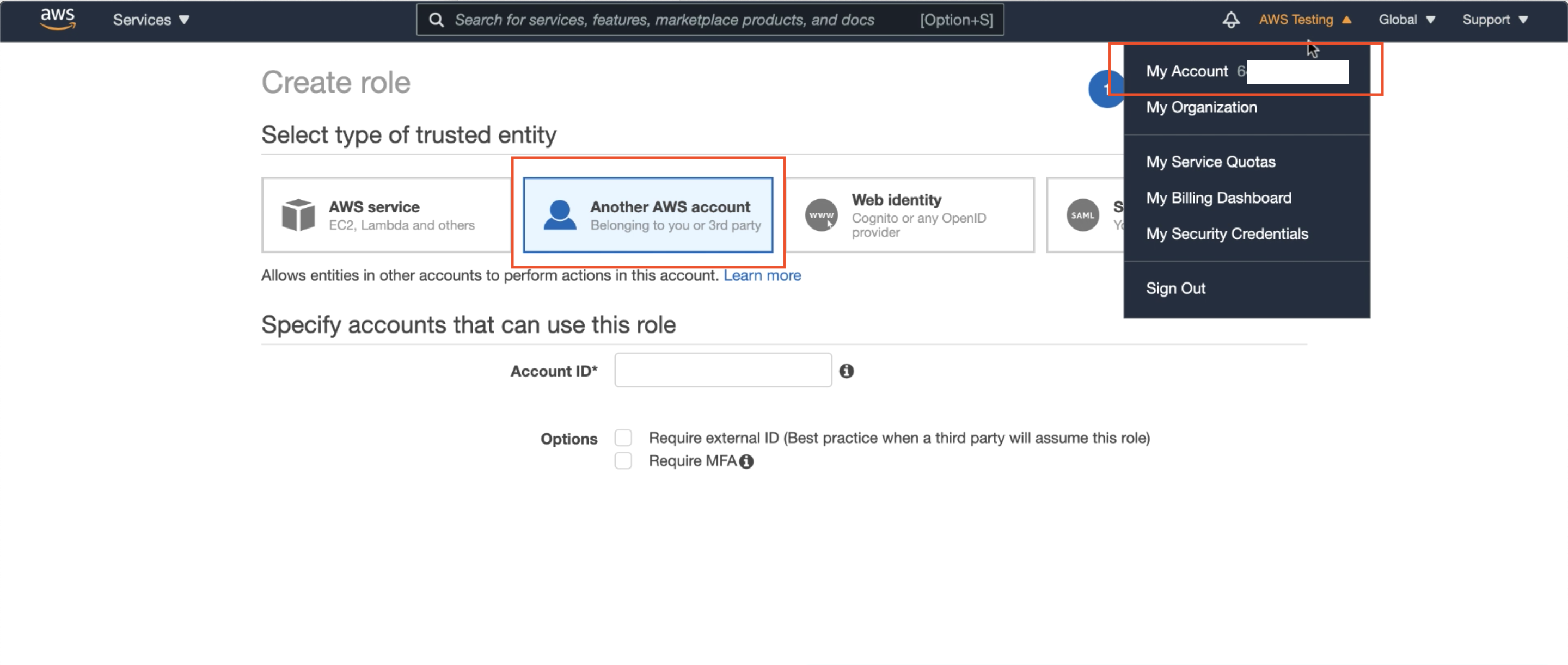Select the Web identity www icon
Viewport: 1568px width, 665px height.
tap(821, 215)
